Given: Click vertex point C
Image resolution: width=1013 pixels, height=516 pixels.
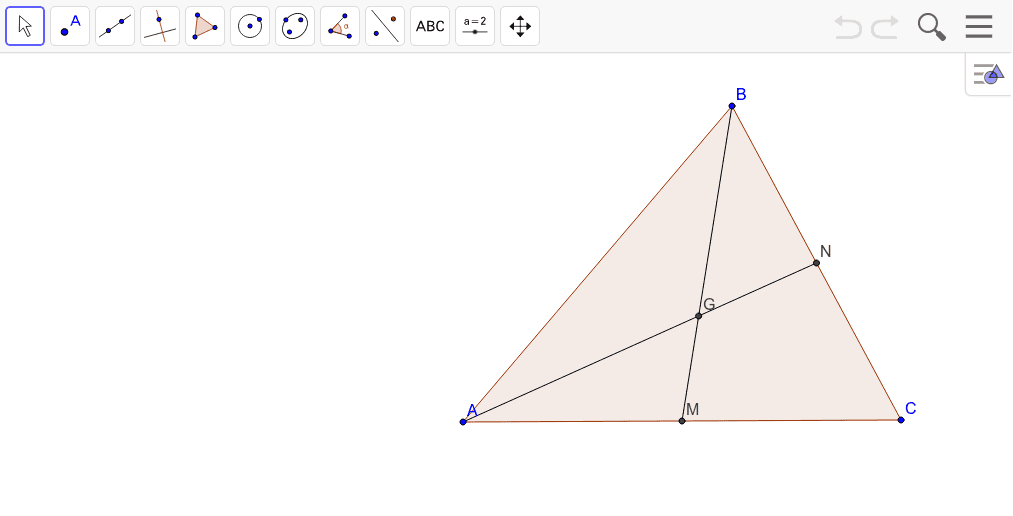Looking at the screenshot, I should point(901,420).
